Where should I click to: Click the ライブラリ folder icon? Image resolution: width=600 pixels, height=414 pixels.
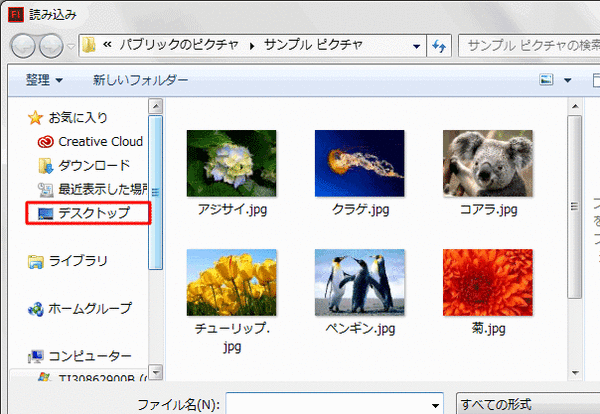coord(36,262)
